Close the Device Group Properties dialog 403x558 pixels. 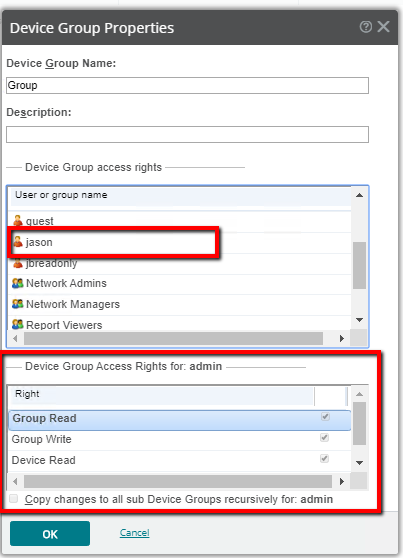tap(383, 27)
